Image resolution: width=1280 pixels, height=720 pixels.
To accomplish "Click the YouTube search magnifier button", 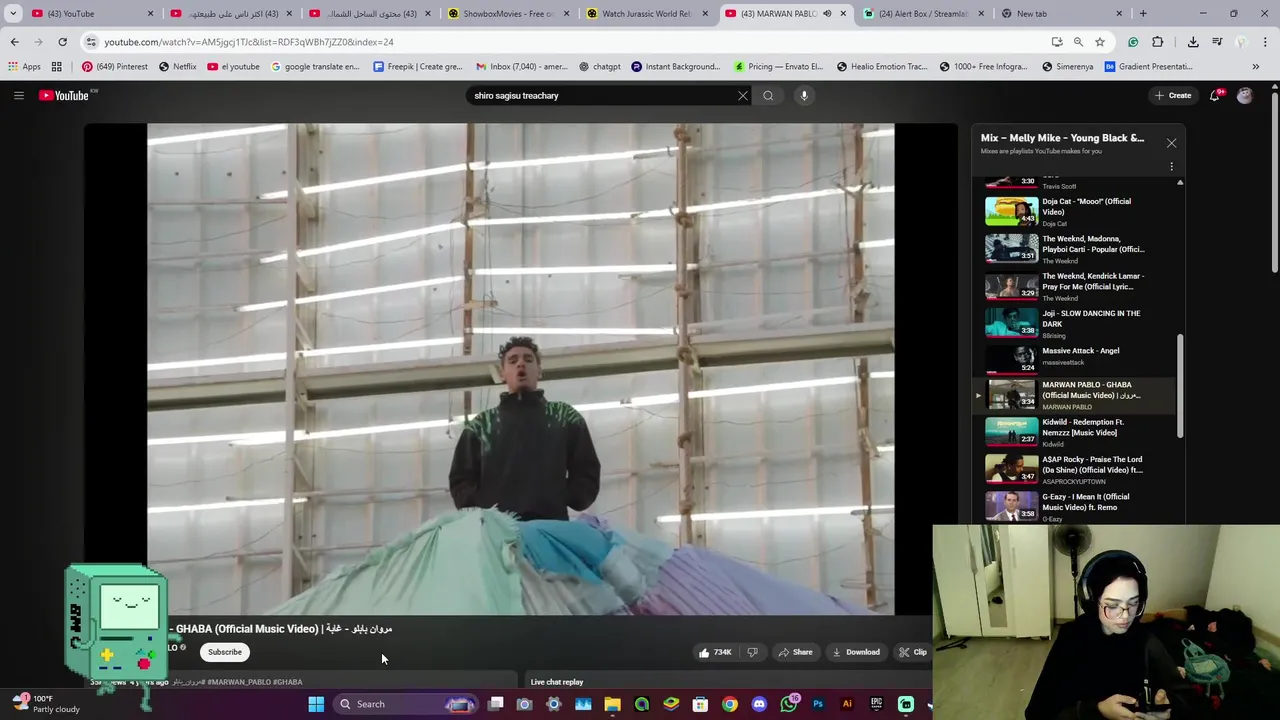I will click(x=768, y=96).
